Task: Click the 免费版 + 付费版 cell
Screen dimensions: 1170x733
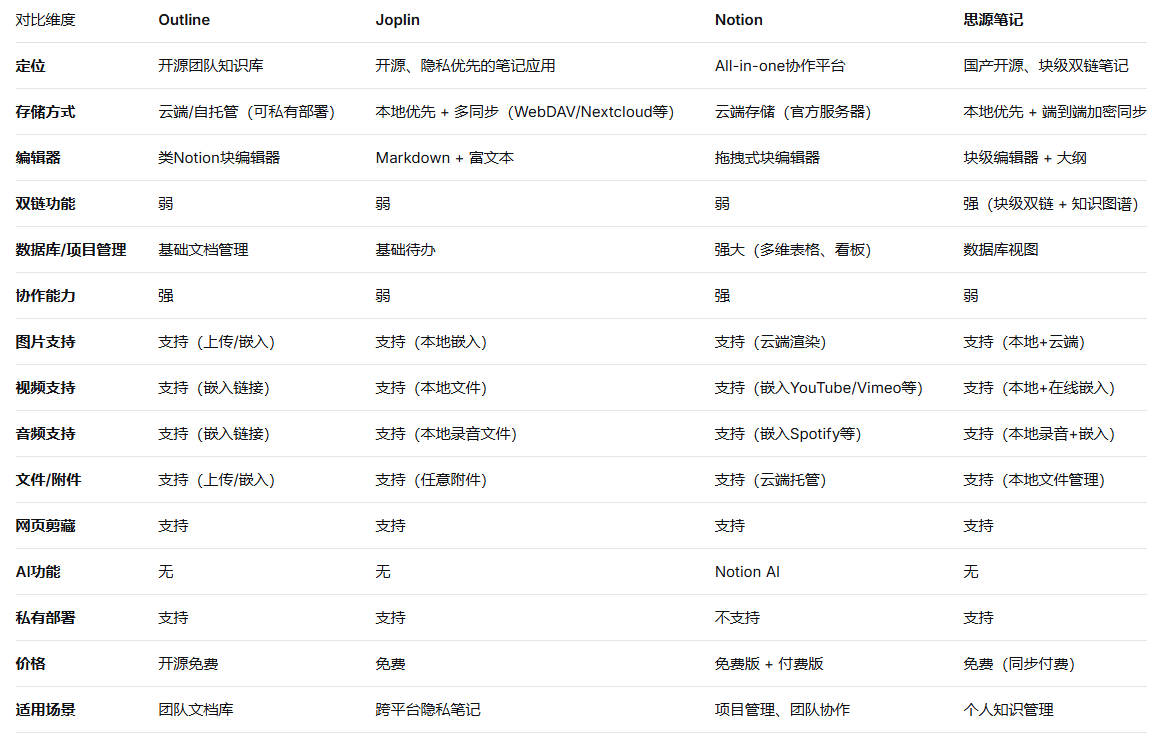Action: tap(769, 664)
